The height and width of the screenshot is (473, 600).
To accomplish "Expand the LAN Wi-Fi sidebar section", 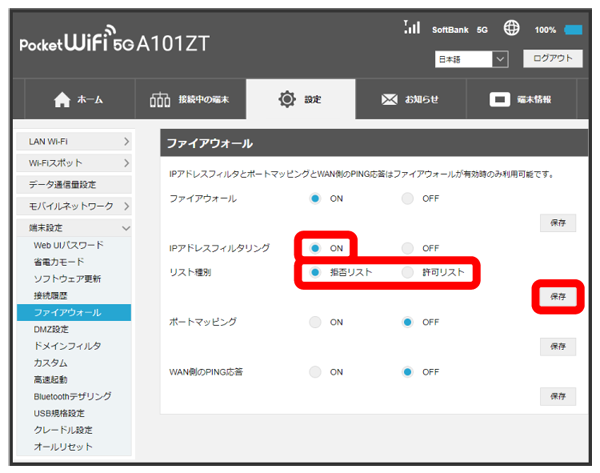I will (74, 143).
